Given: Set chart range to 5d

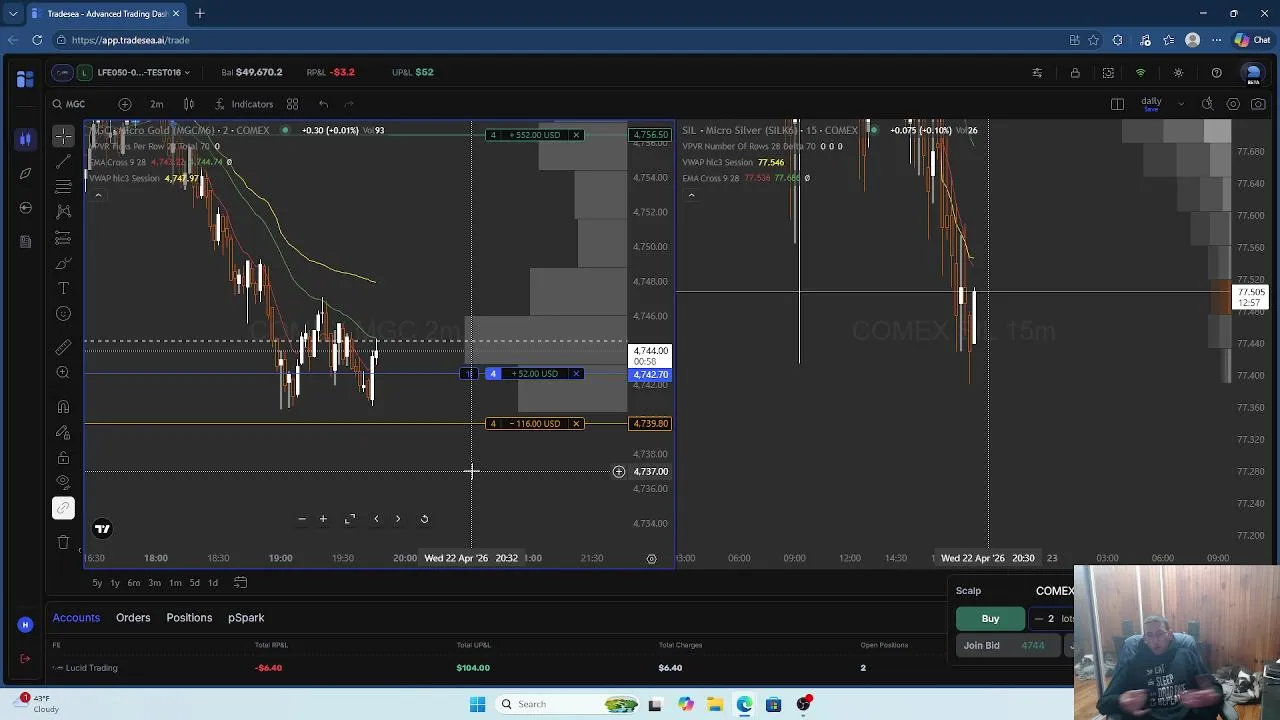Looking at the screenshot, I should coord(195,583).
